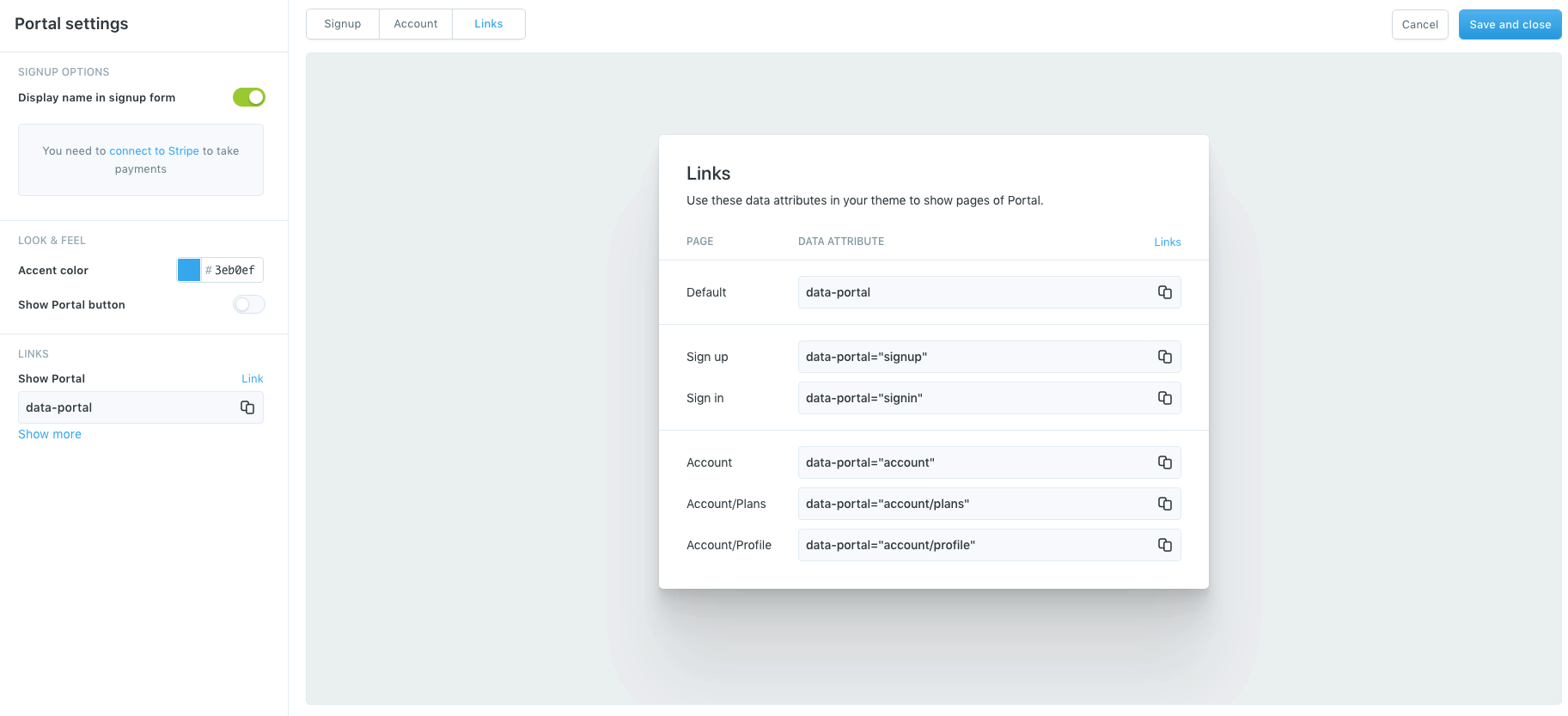Open the connect to Stripe link
The height and width of the screenshot is (716, 1568).
tap(154, 151)
